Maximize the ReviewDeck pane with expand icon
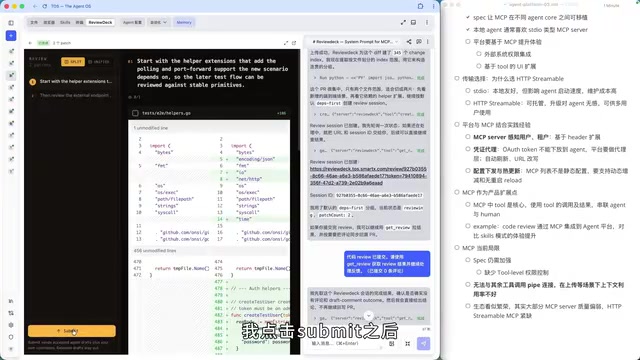The image size is (640, 360). click(286, 43)
